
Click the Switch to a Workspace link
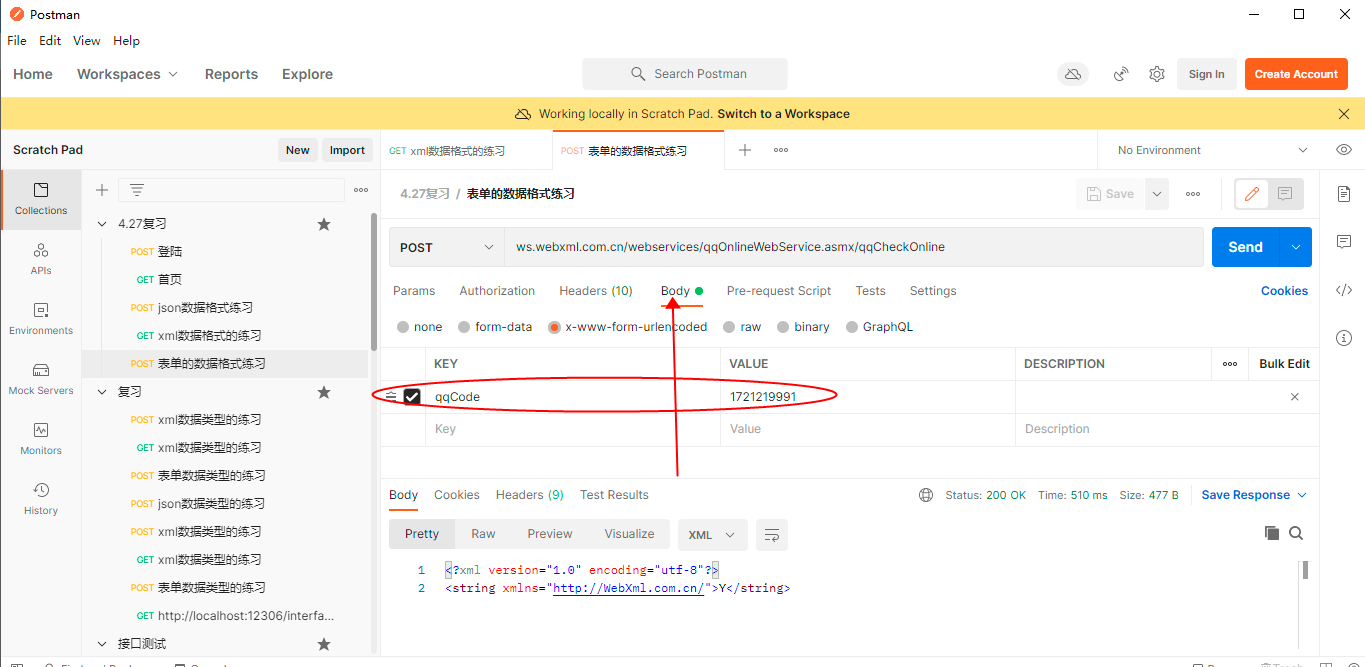(x=783, y=114)
